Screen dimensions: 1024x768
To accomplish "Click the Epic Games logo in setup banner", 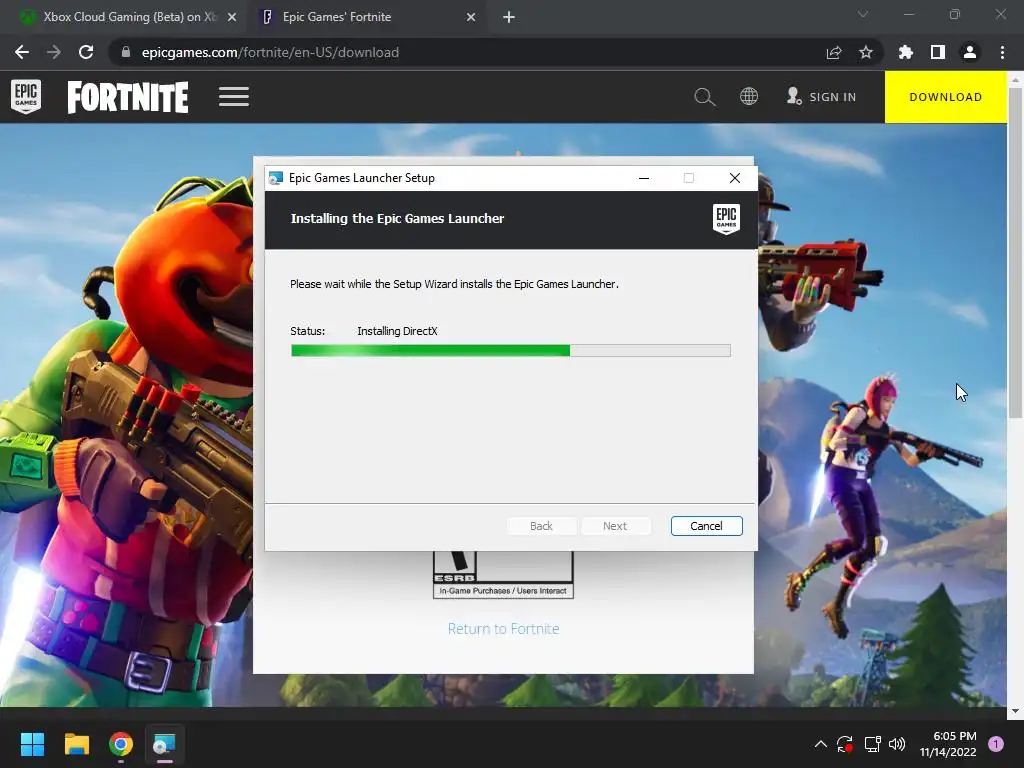I will 726,219.
